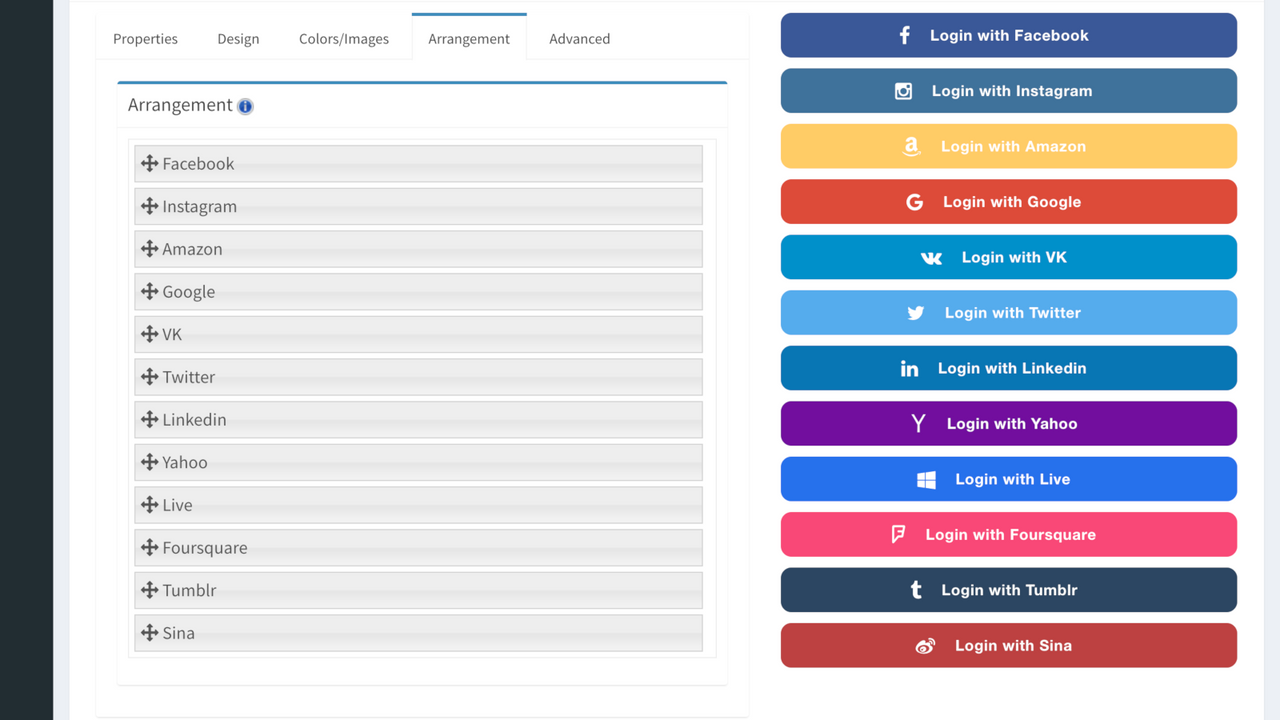Image resolution: width=1280 pixels, height=720 pixels.
Task: Select the Tumblr t icon
Action: tap(915, 589)
